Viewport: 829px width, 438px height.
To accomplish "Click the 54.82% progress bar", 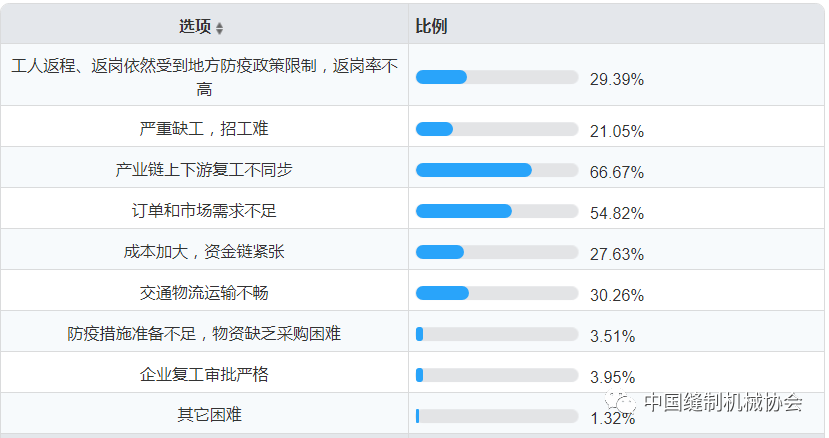I will pyautogui.click(x=497, y=211).
